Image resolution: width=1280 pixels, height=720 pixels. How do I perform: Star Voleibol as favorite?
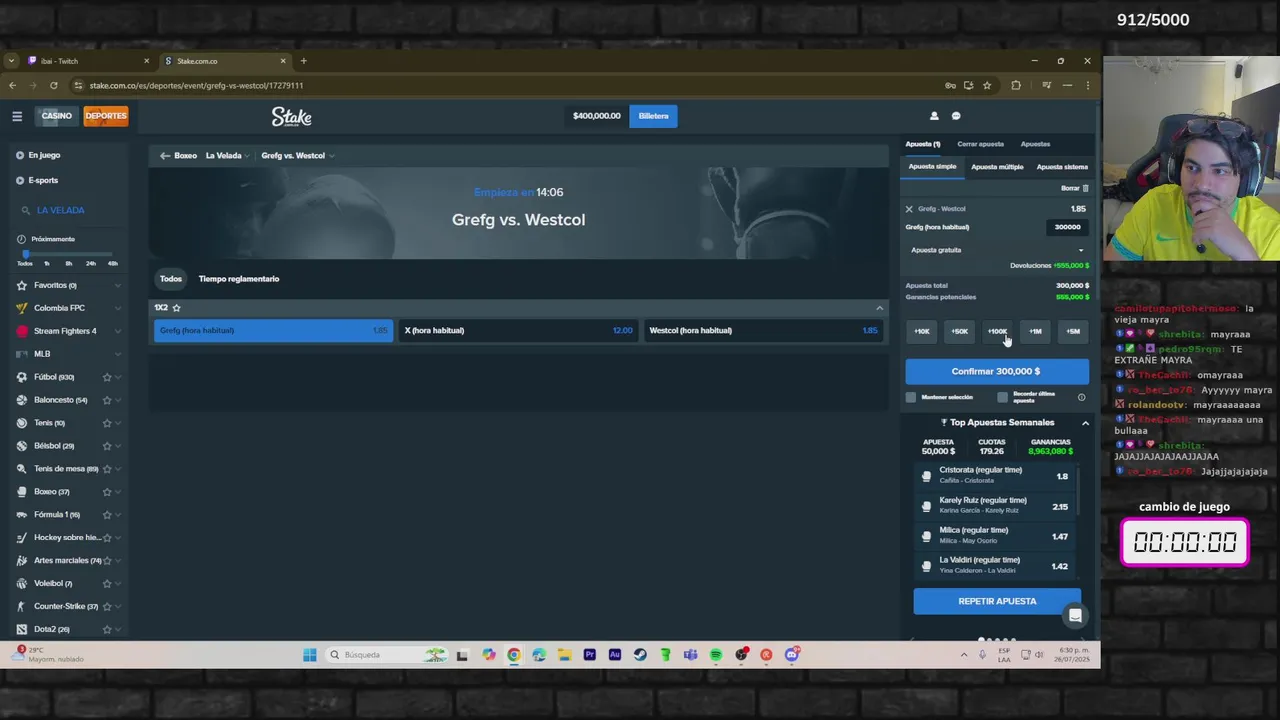tap(107, 584)
